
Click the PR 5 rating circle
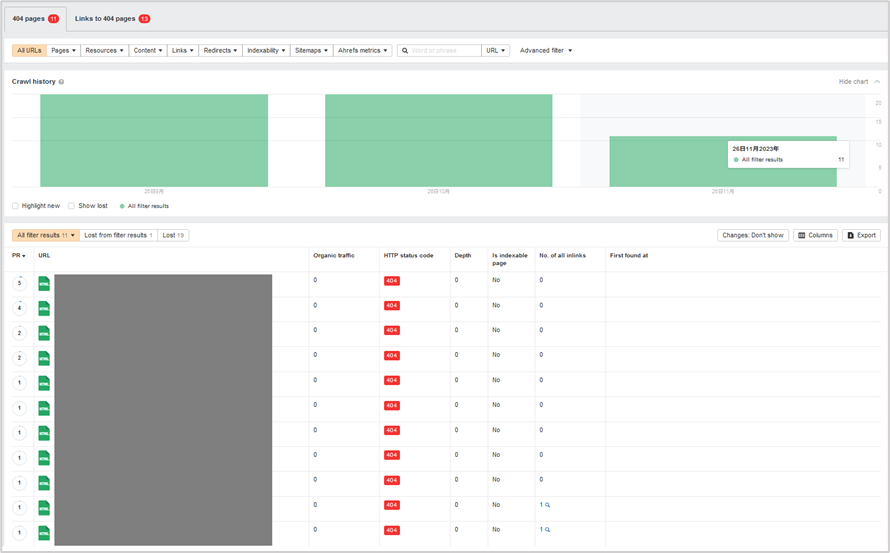tap(19, 283)
